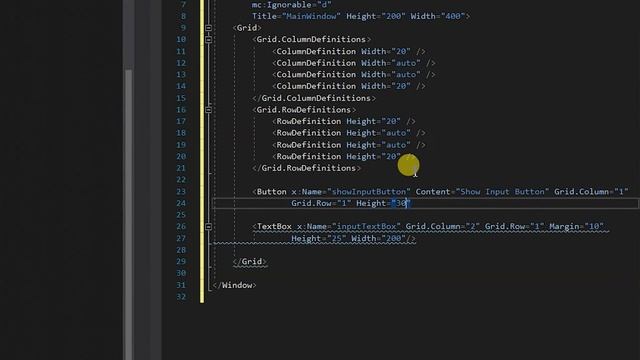Image resolution: width=640 pixels, height=360 pixels.
Task: Click line number 25 in the gutter
Action: 181,215
